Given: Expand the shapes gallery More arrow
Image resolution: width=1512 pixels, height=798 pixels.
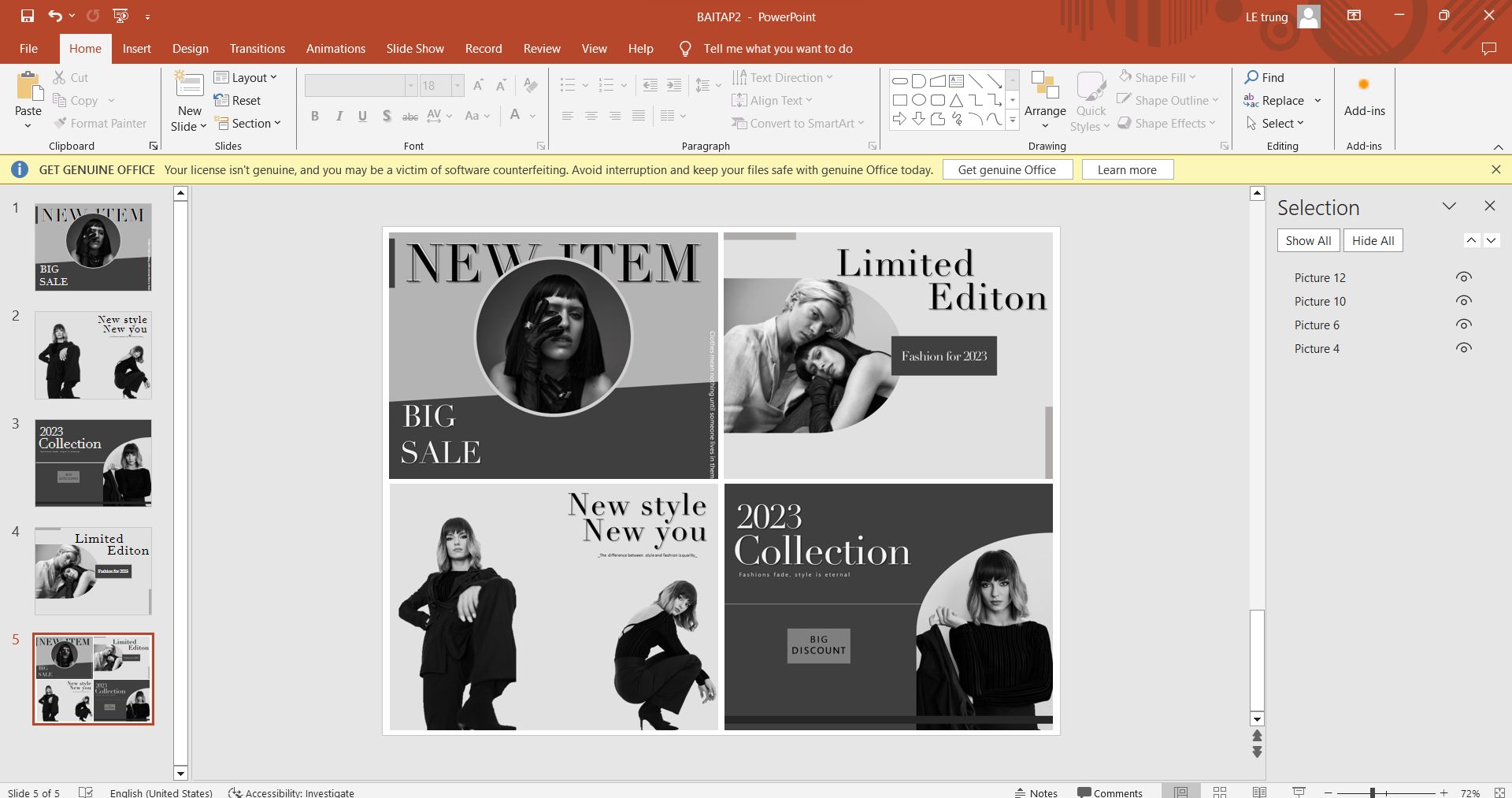Looking at the screenshot, I should click(x=1013, y=121).
